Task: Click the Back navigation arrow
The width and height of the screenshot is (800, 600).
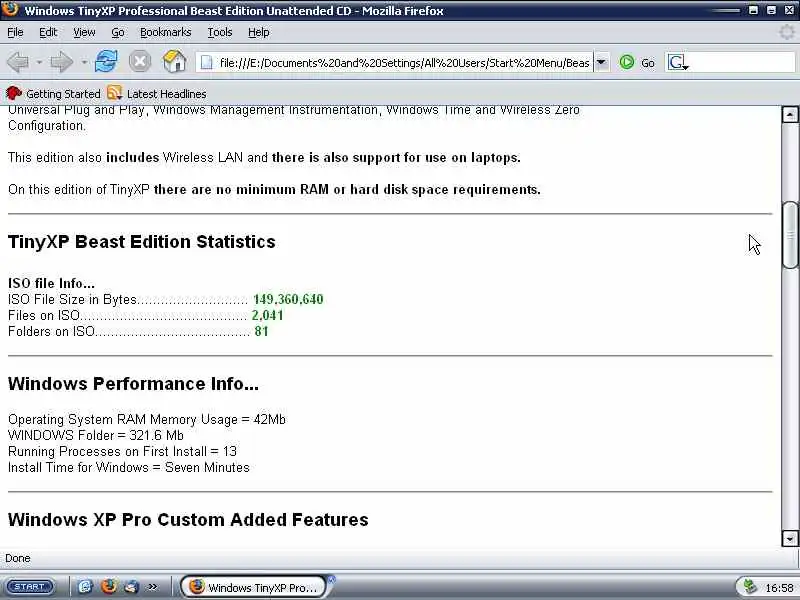Action: (18, 62)
